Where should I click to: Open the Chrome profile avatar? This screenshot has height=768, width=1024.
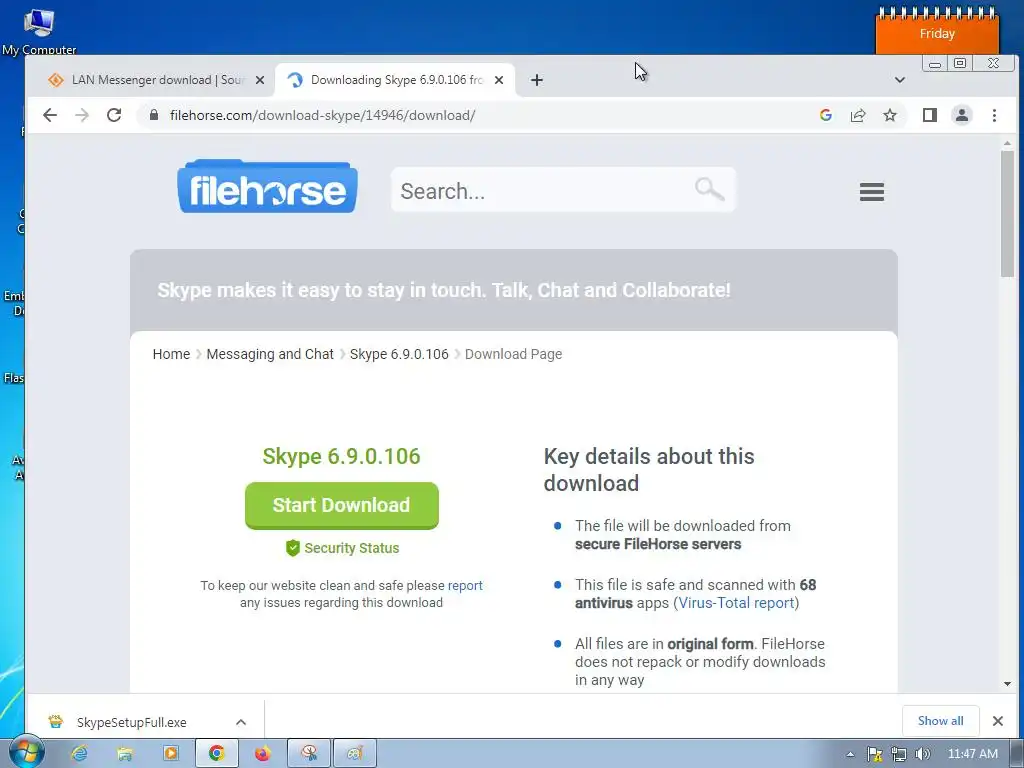coord(961,116)
